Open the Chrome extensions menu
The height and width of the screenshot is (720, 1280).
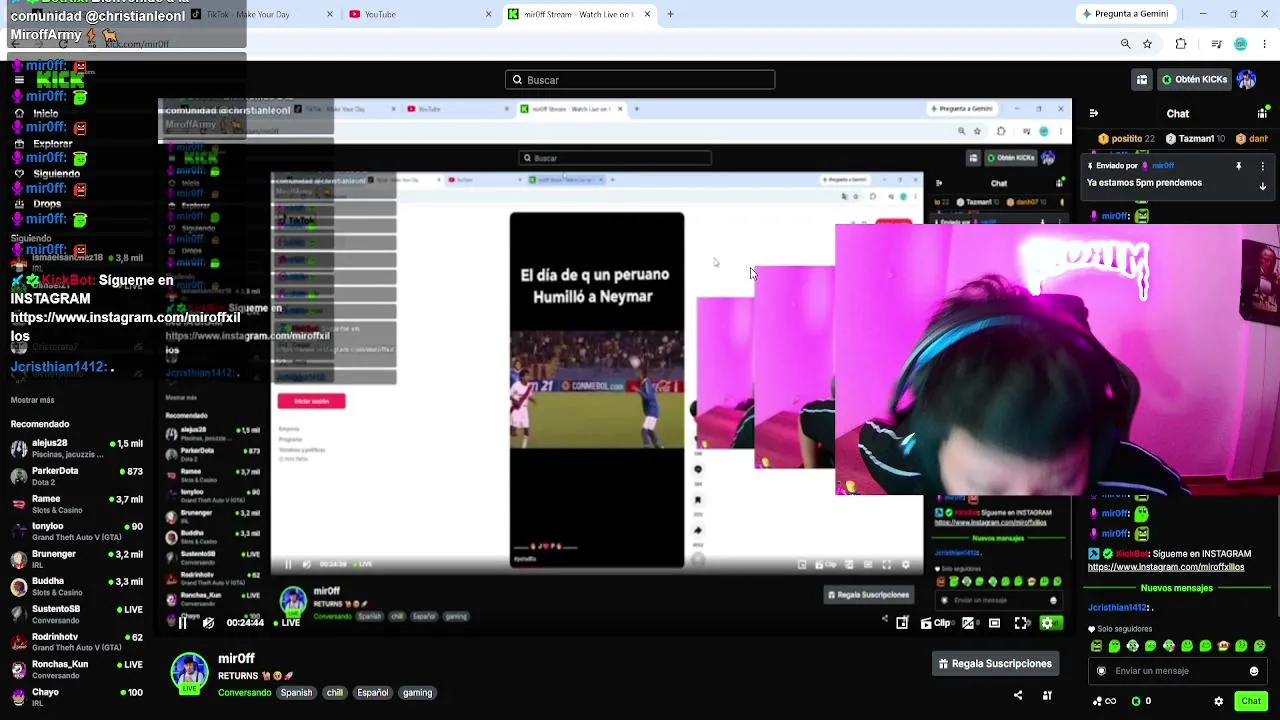click(x=1181, y=44)
